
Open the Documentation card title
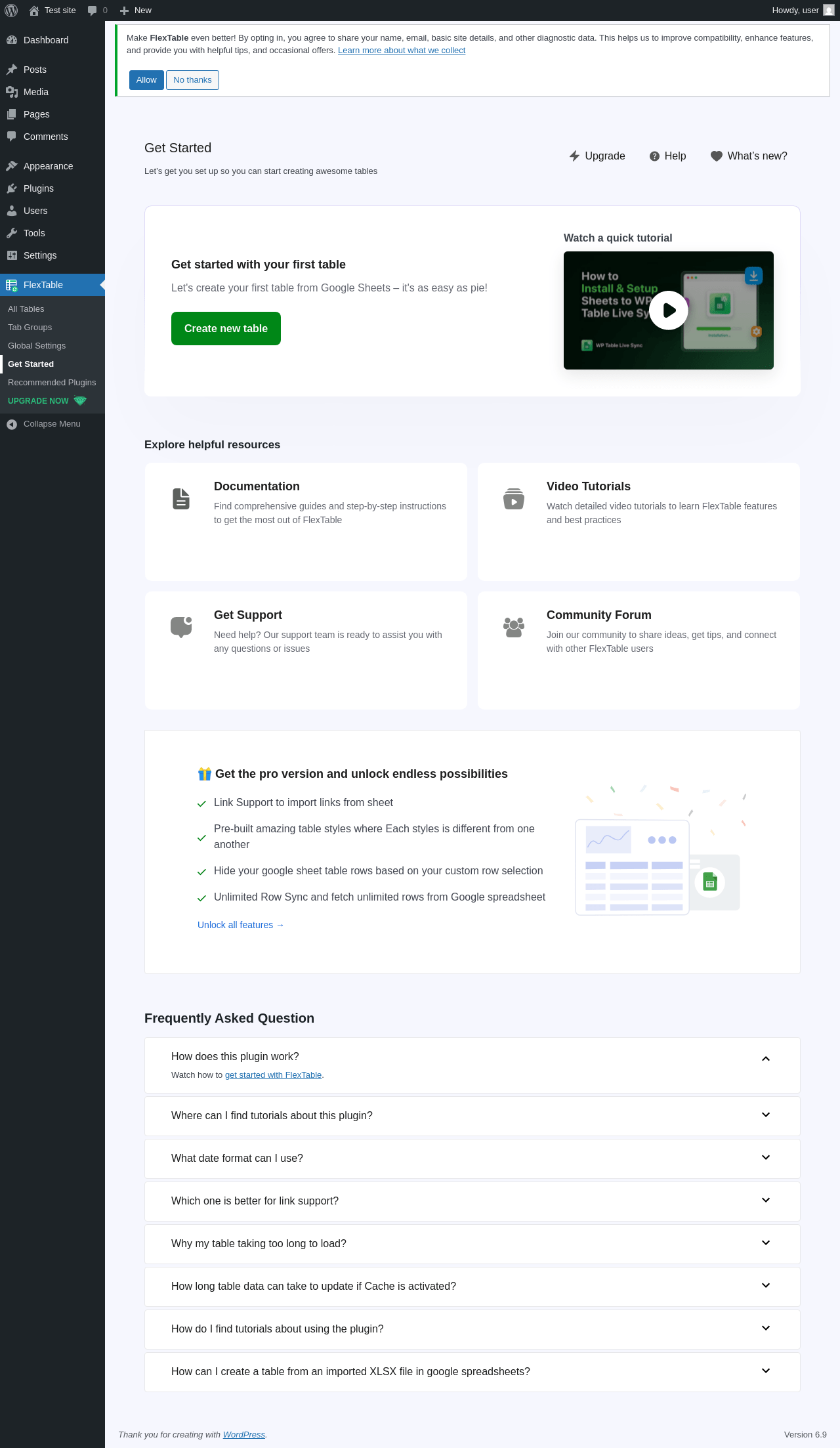257,486
